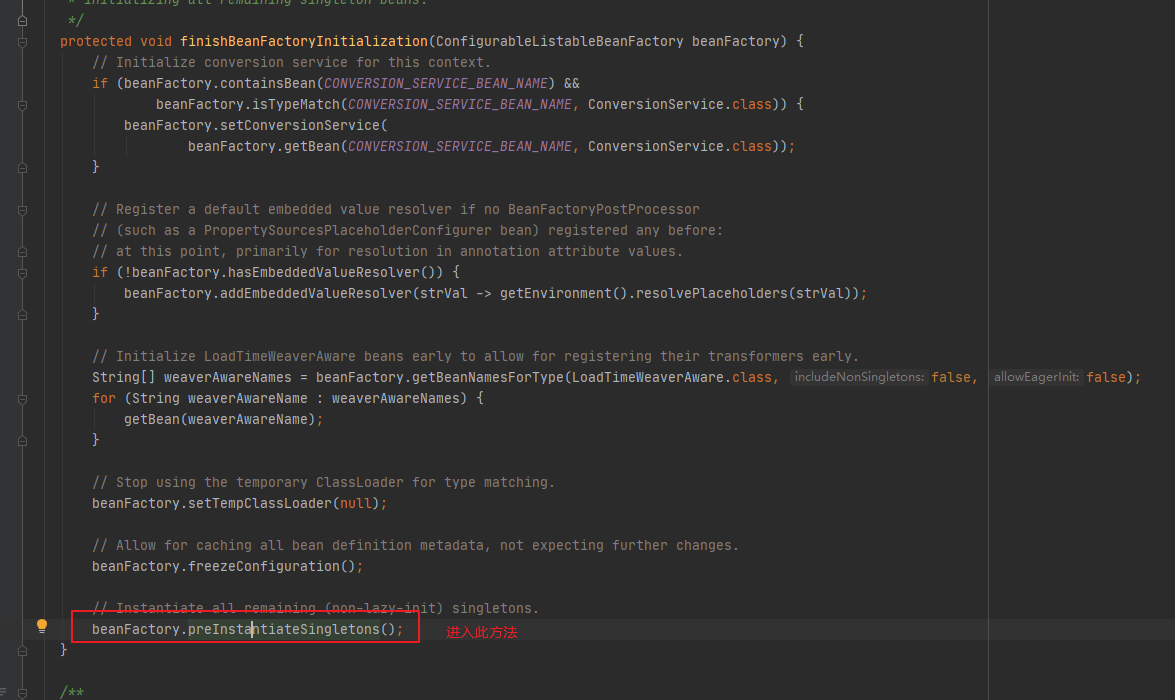The image size is (1175, 700).
Task: Click the finishBeanFactoryInitialization method name
Action: [303, 41]
